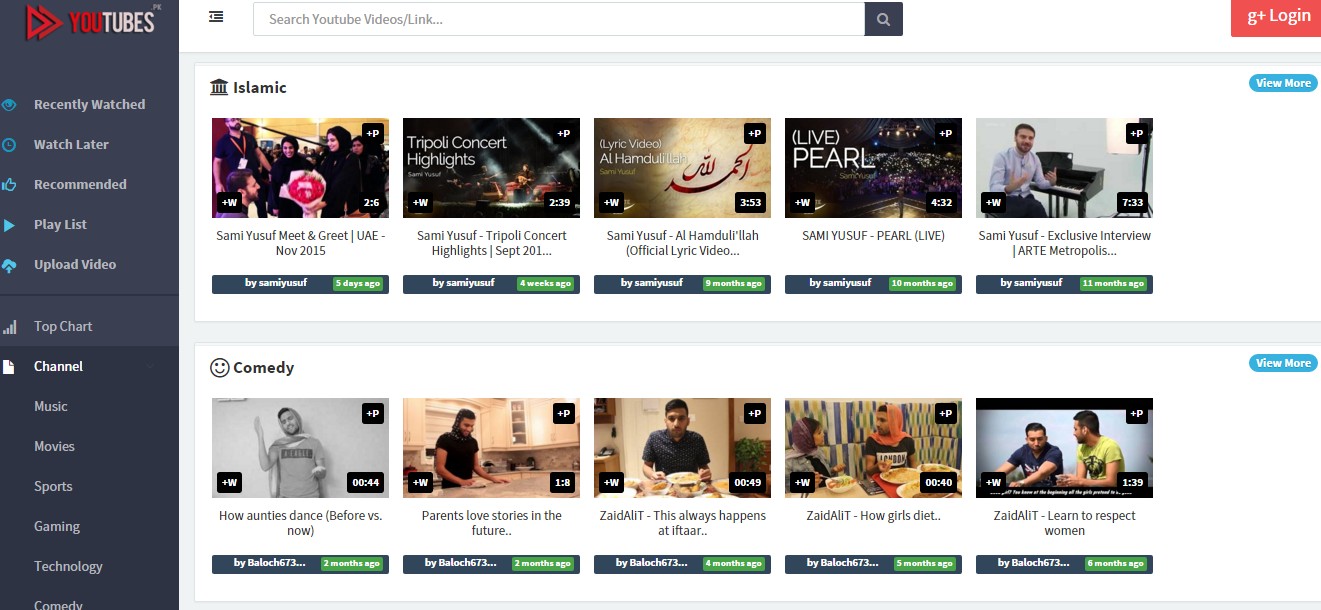1321x610 pixels.
Task: Open Tripoli Concert Highlights thumbnail
Action: click(491, 168)
